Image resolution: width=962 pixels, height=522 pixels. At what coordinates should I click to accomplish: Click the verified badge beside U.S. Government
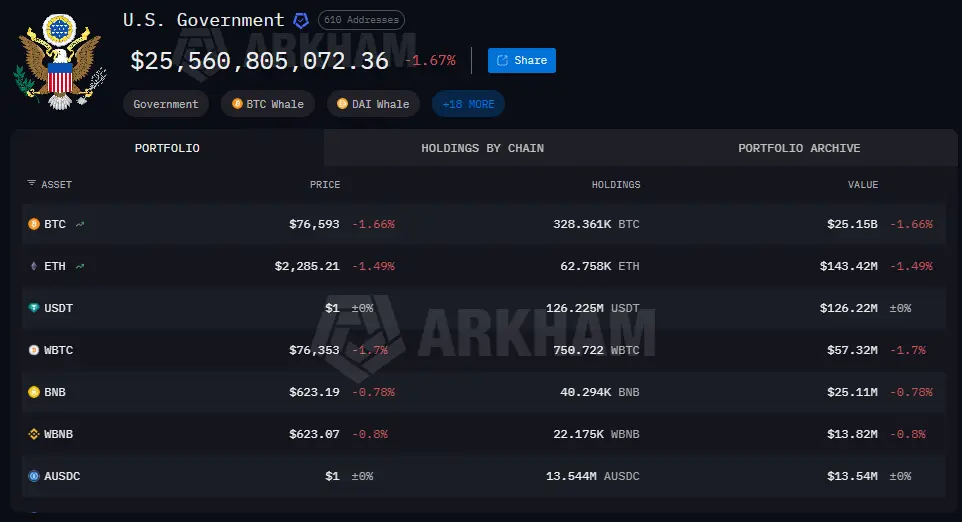(x=300, y=20)
